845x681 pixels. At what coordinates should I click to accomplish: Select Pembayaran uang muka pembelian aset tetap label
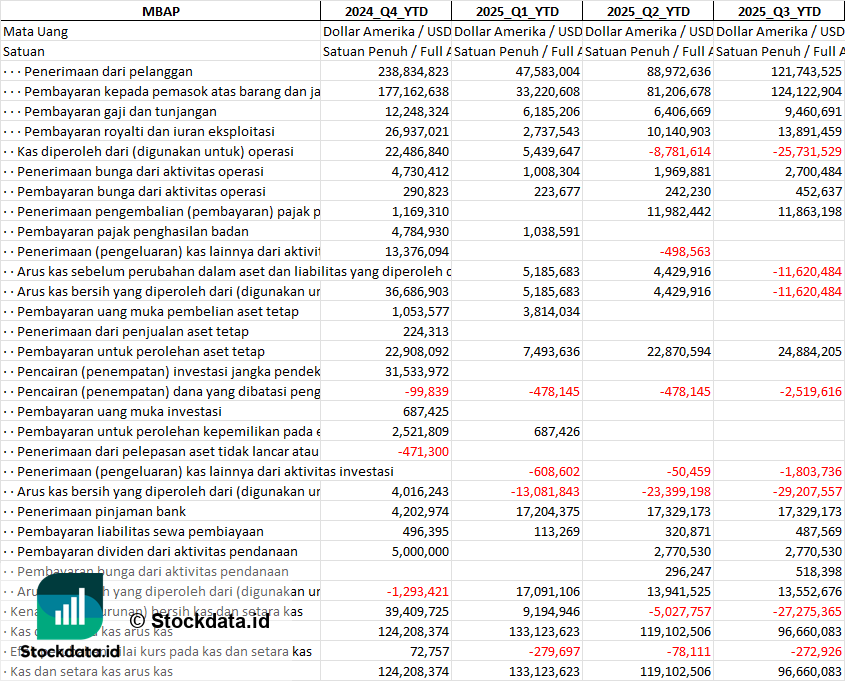[x=158, y=311]
